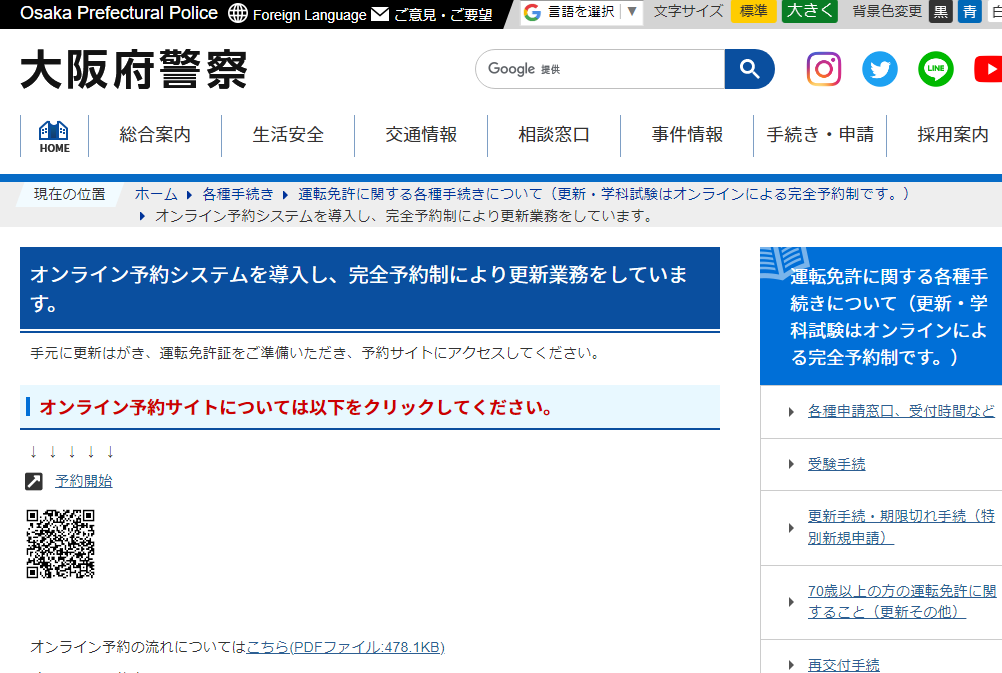
Task: Open the LINE icon
Action: pyautogui.click(x=935, y=69)
